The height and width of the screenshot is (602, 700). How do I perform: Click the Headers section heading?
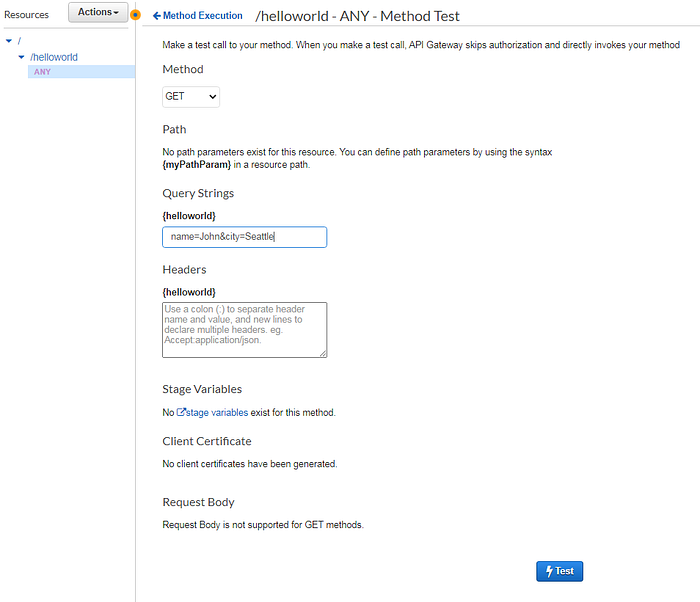point(184,270)
